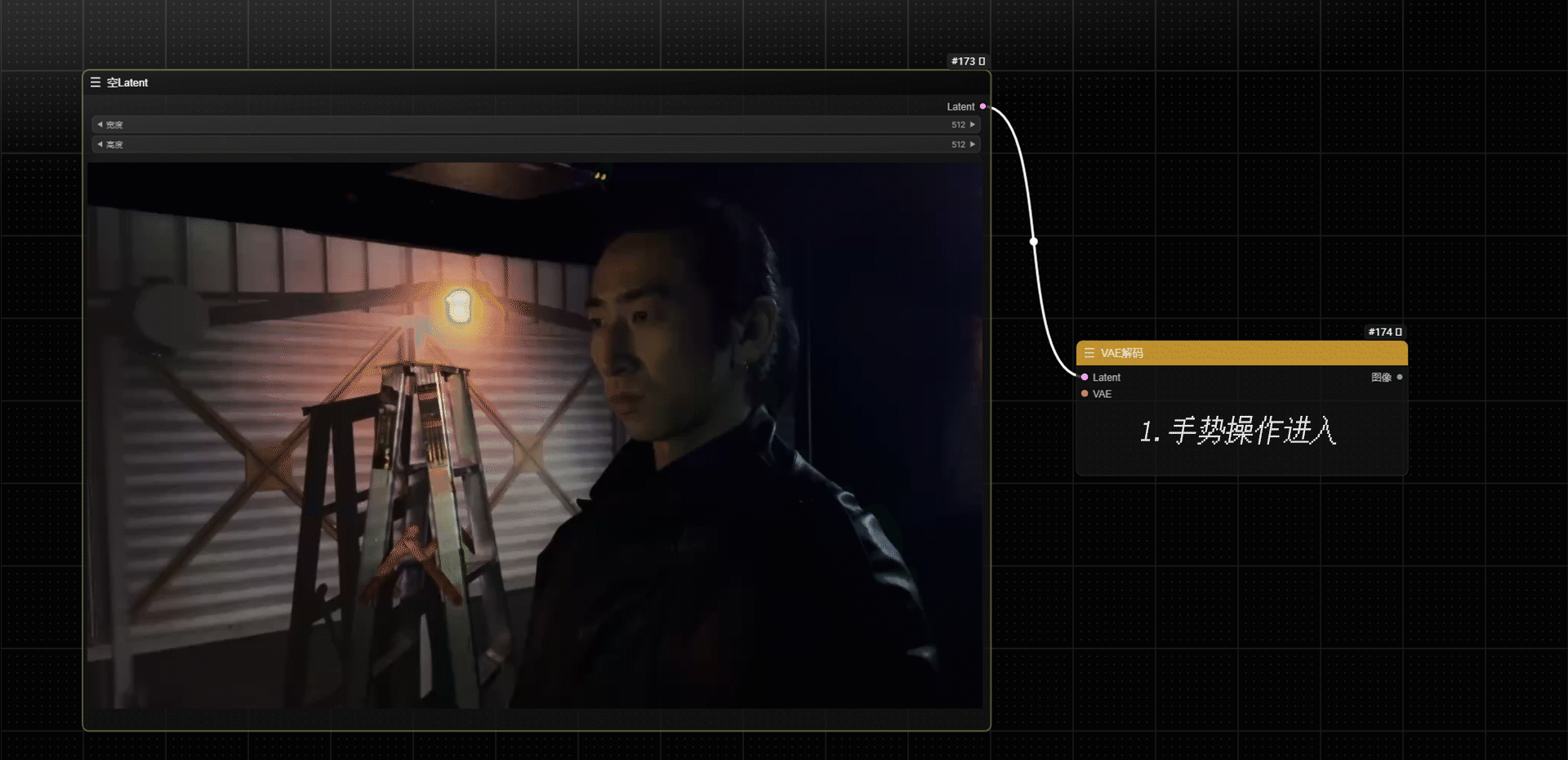Click the #173 node badge
This screenshot has height=760, width=1568.
[x=968, y=61]
